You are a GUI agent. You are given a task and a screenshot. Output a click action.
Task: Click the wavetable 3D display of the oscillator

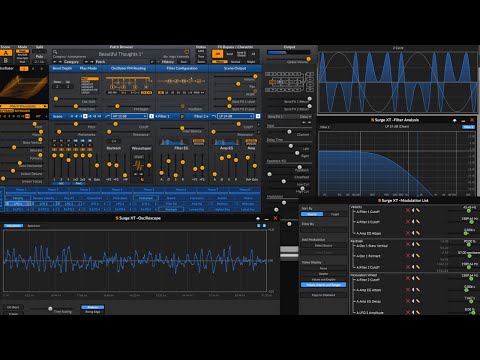point(23,88)
